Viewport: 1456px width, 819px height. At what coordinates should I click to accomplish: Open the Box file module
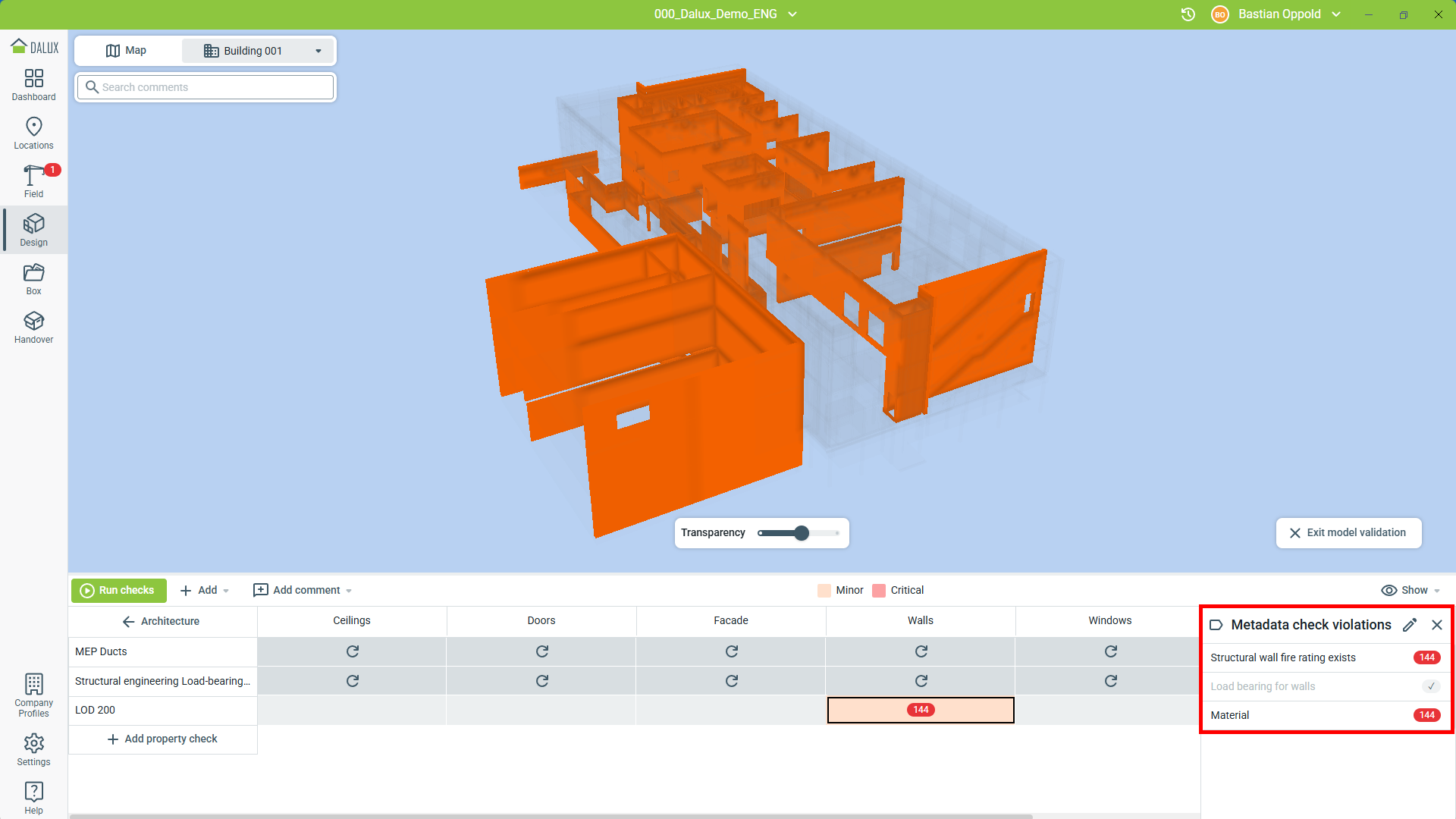tap(33, 279)
